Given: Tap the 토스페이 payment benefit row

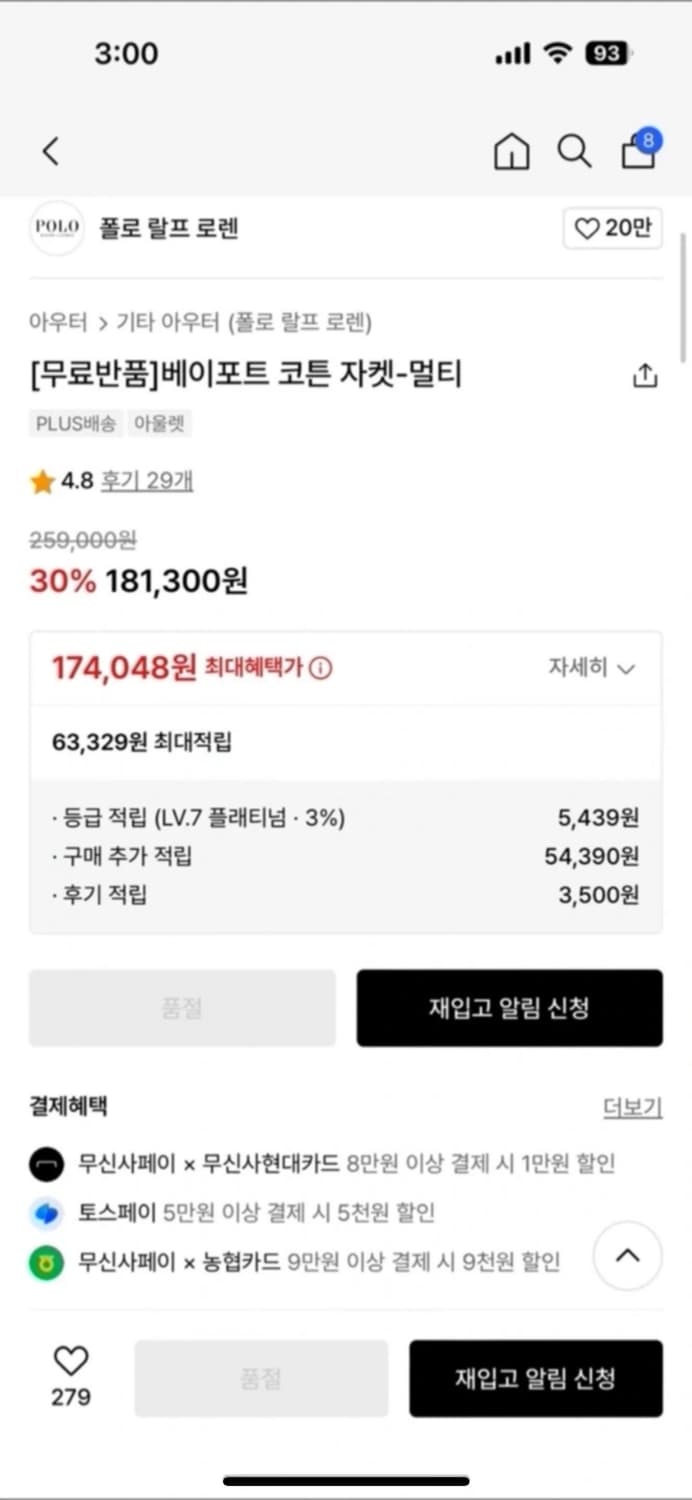Looking at the screenshot, I should tap(257, 1213).
